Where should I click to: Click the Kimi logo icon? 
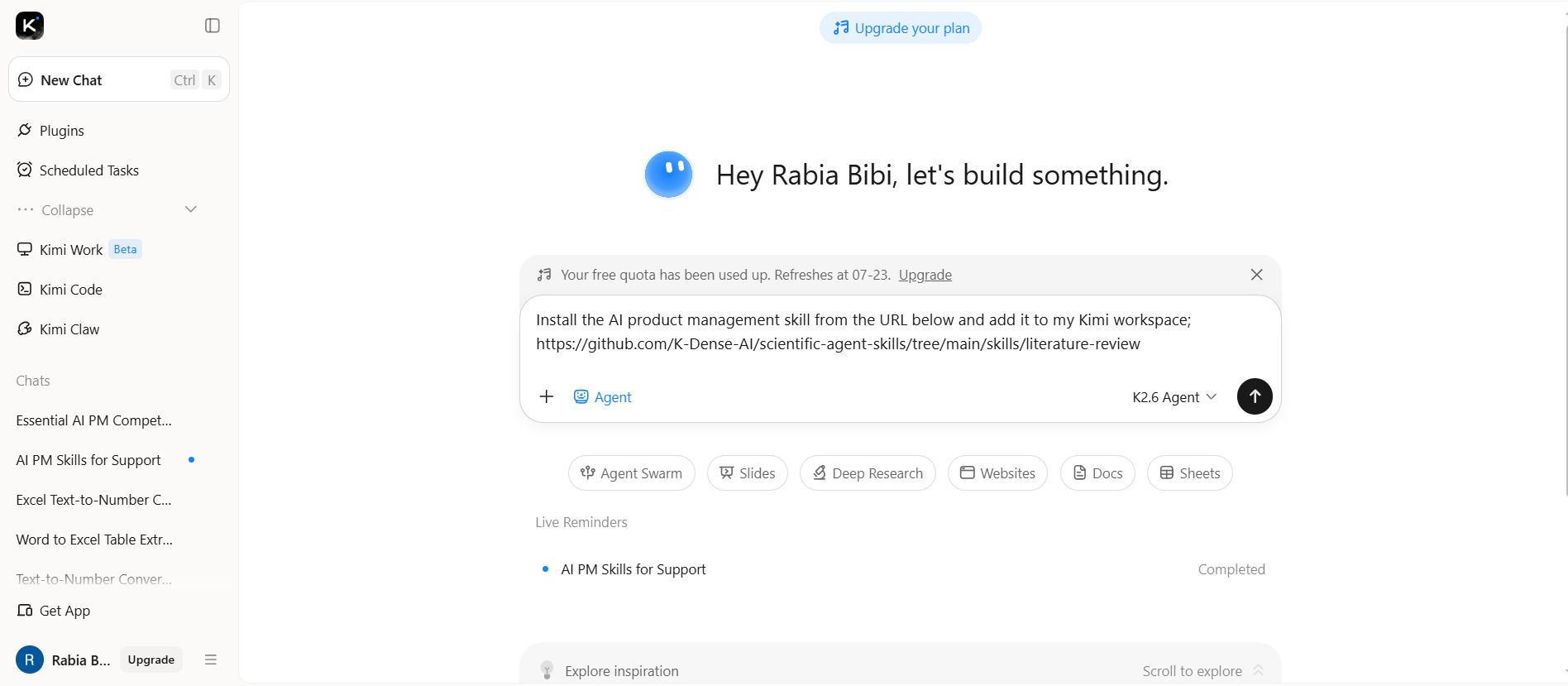[30, 26]
